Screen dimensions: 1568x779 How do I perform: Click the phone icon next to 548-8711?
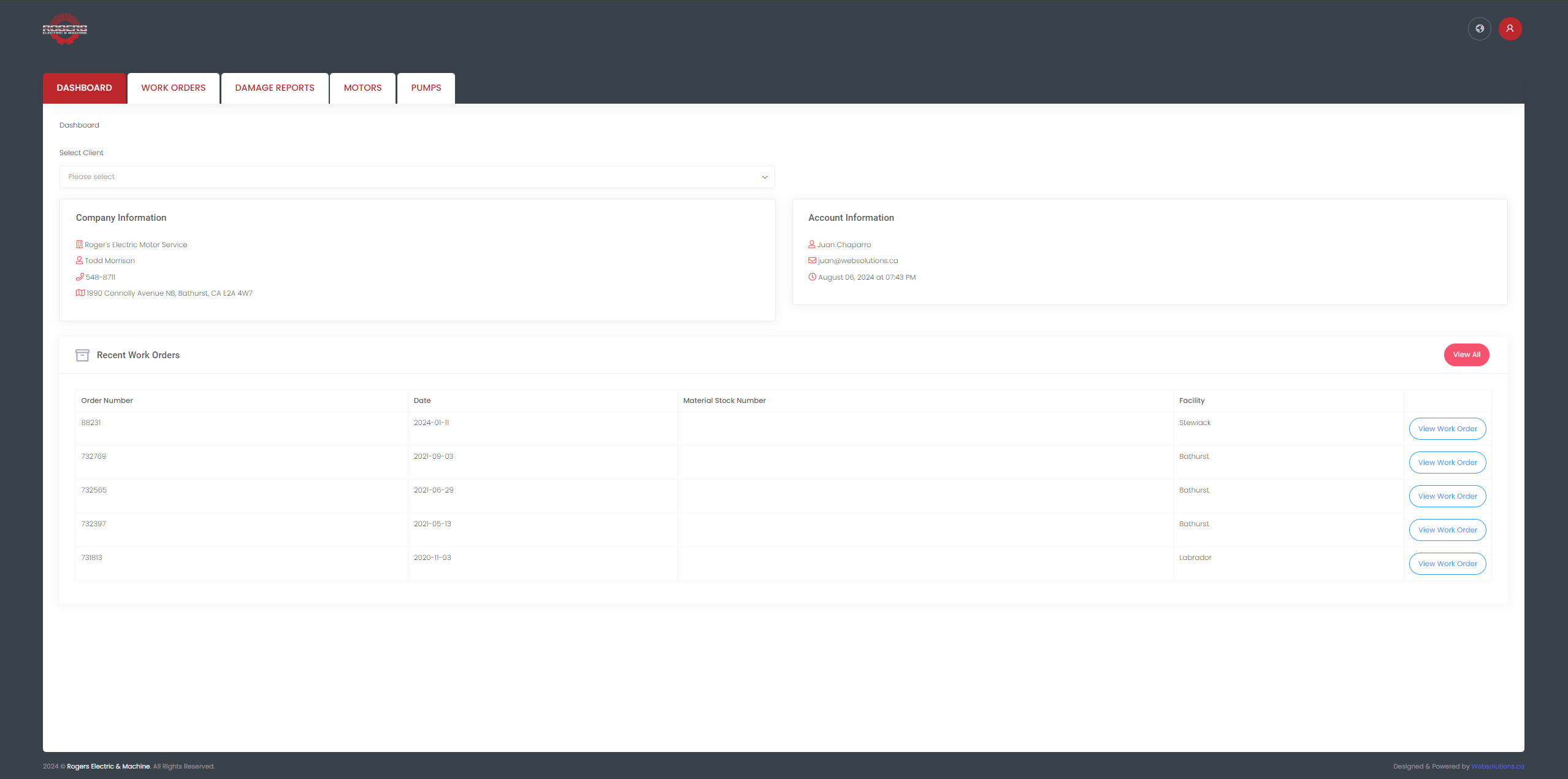coord(80,277)
